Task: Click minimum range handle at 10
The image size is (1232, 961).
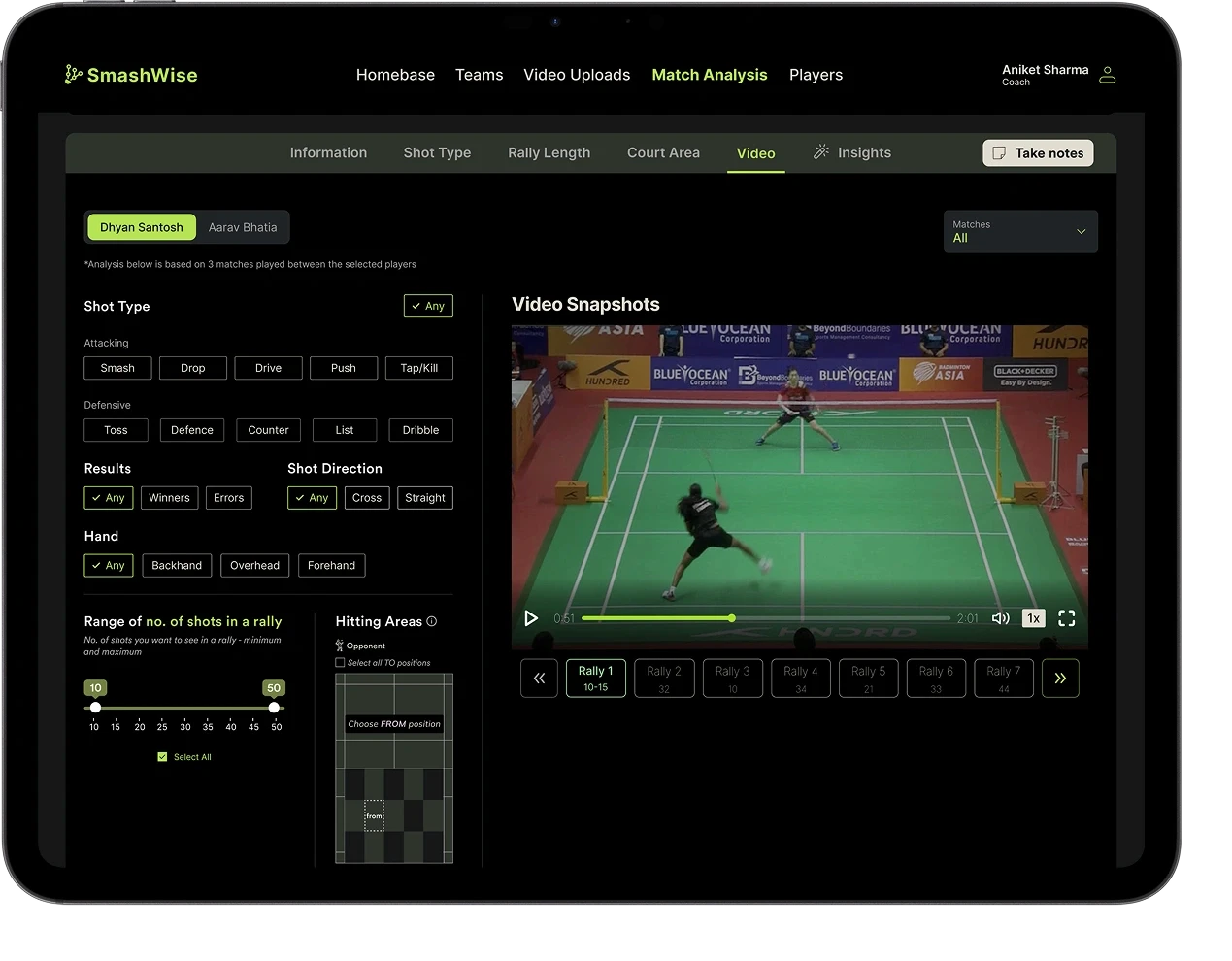Action: click(95, 708)
